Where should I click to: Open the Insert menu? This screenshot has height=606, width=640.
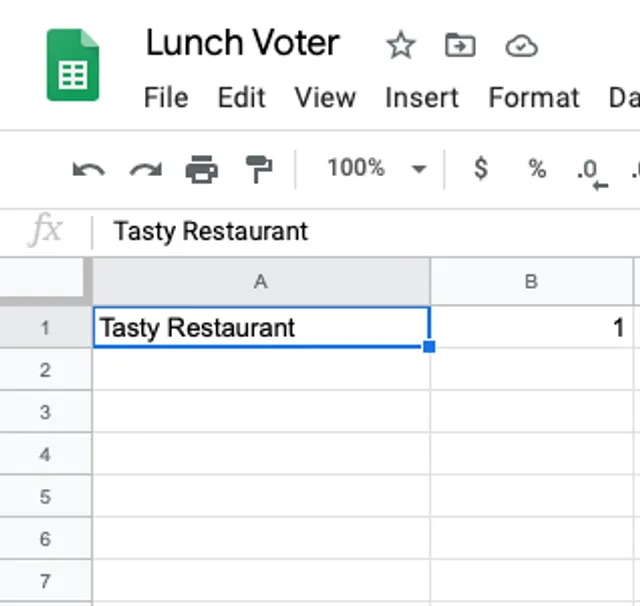coord(422,98)
